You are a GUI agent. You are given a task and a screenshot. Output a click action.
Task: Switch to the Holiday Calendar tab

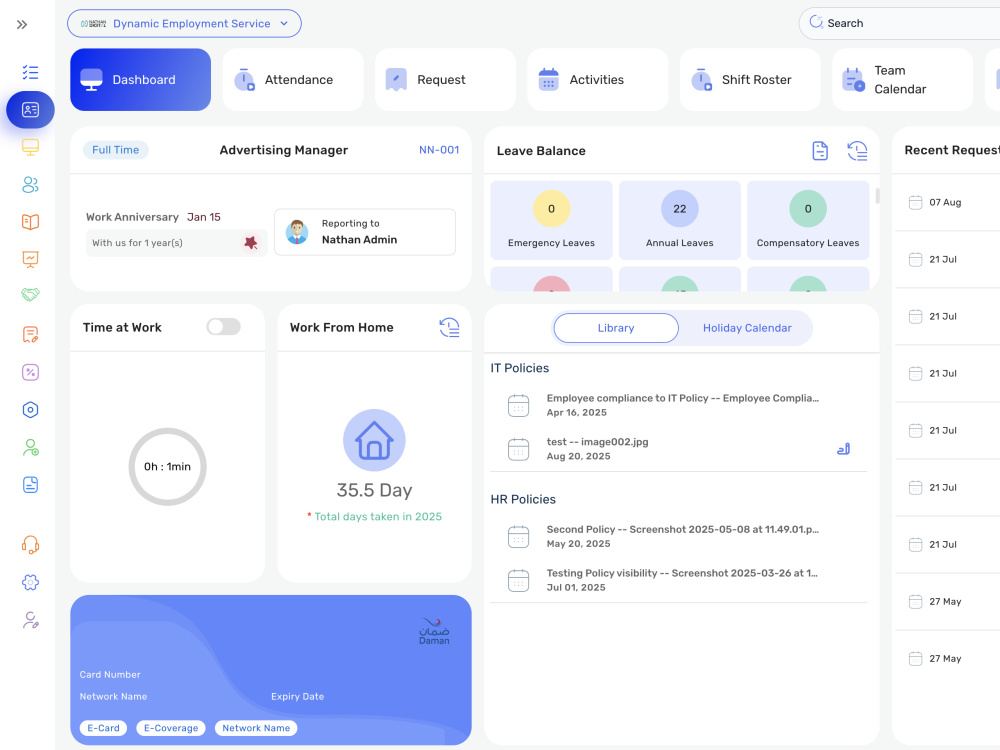click(747, 328)
